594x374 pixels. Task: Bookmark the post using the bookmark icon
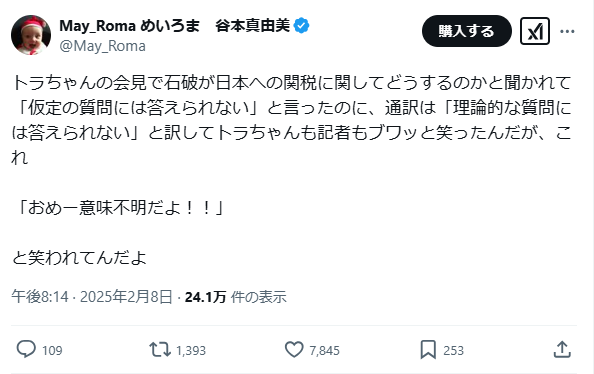click(x=428, y=349)
